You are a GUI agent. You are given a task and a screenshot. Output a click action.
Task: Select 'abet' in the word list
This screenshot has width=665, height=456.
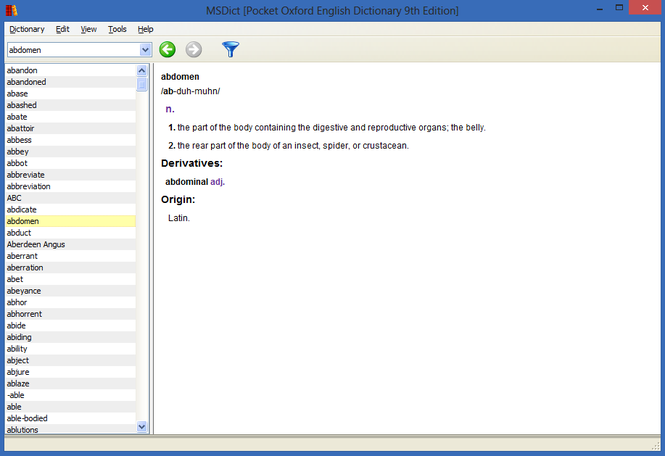70,279
